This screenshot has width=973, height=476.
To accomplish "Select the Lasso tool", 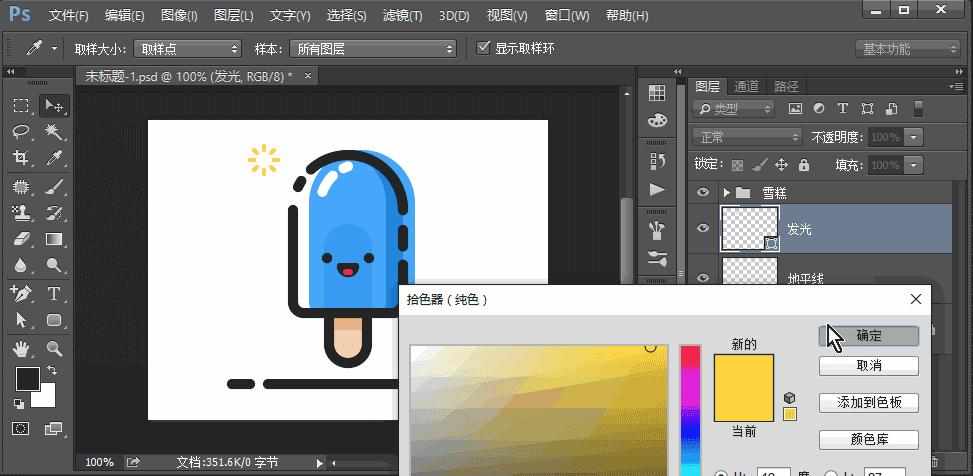I will (22, 131).
